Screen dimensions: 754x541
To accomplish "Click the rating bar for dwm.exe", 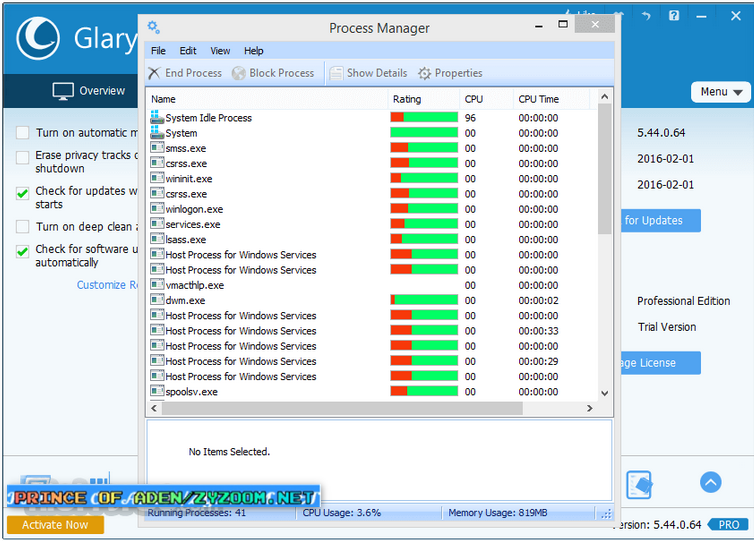I will pyautogui.click(x=424, y=300).
